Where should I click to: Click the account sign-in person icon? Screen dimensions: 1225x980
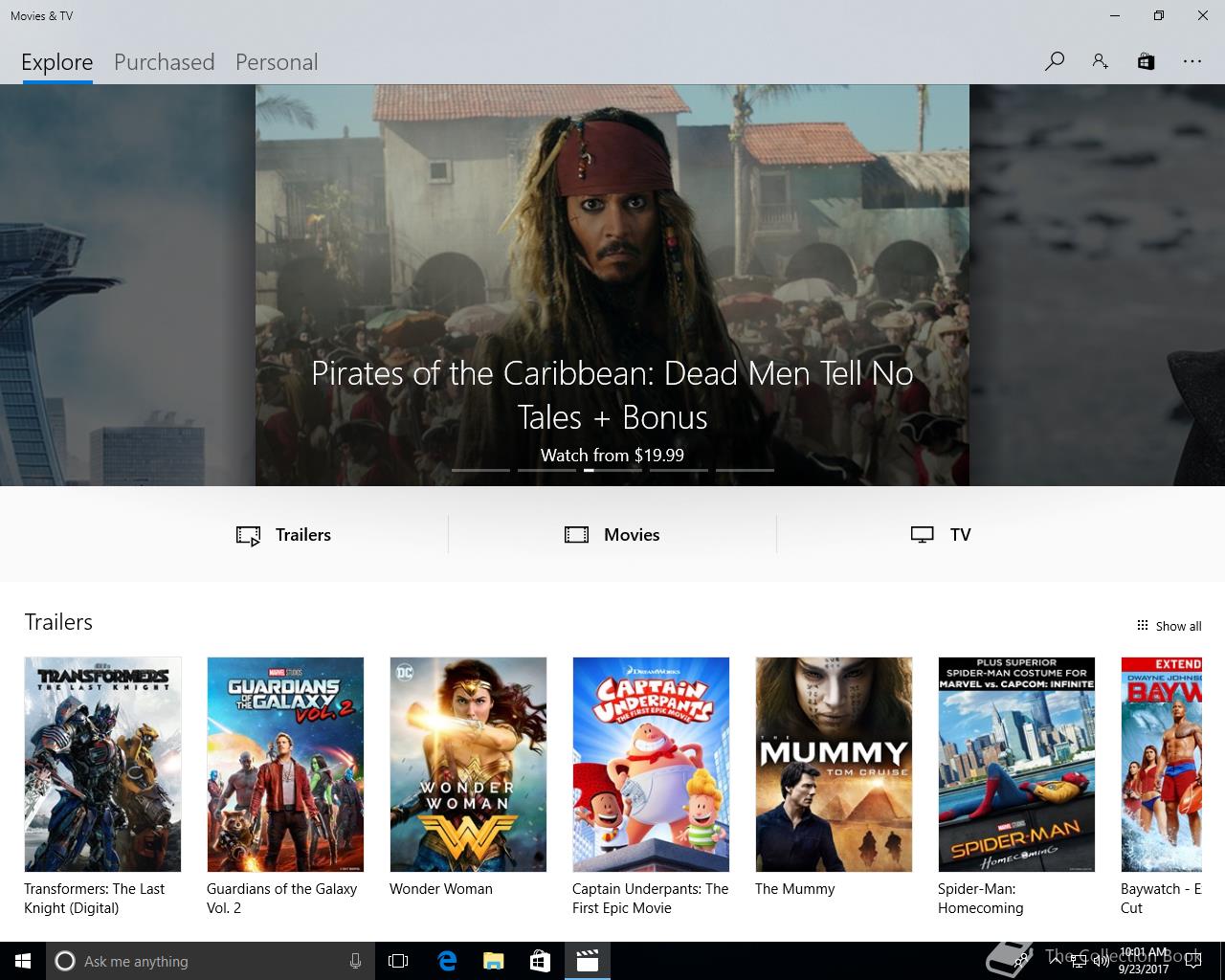click(1100, 61)
